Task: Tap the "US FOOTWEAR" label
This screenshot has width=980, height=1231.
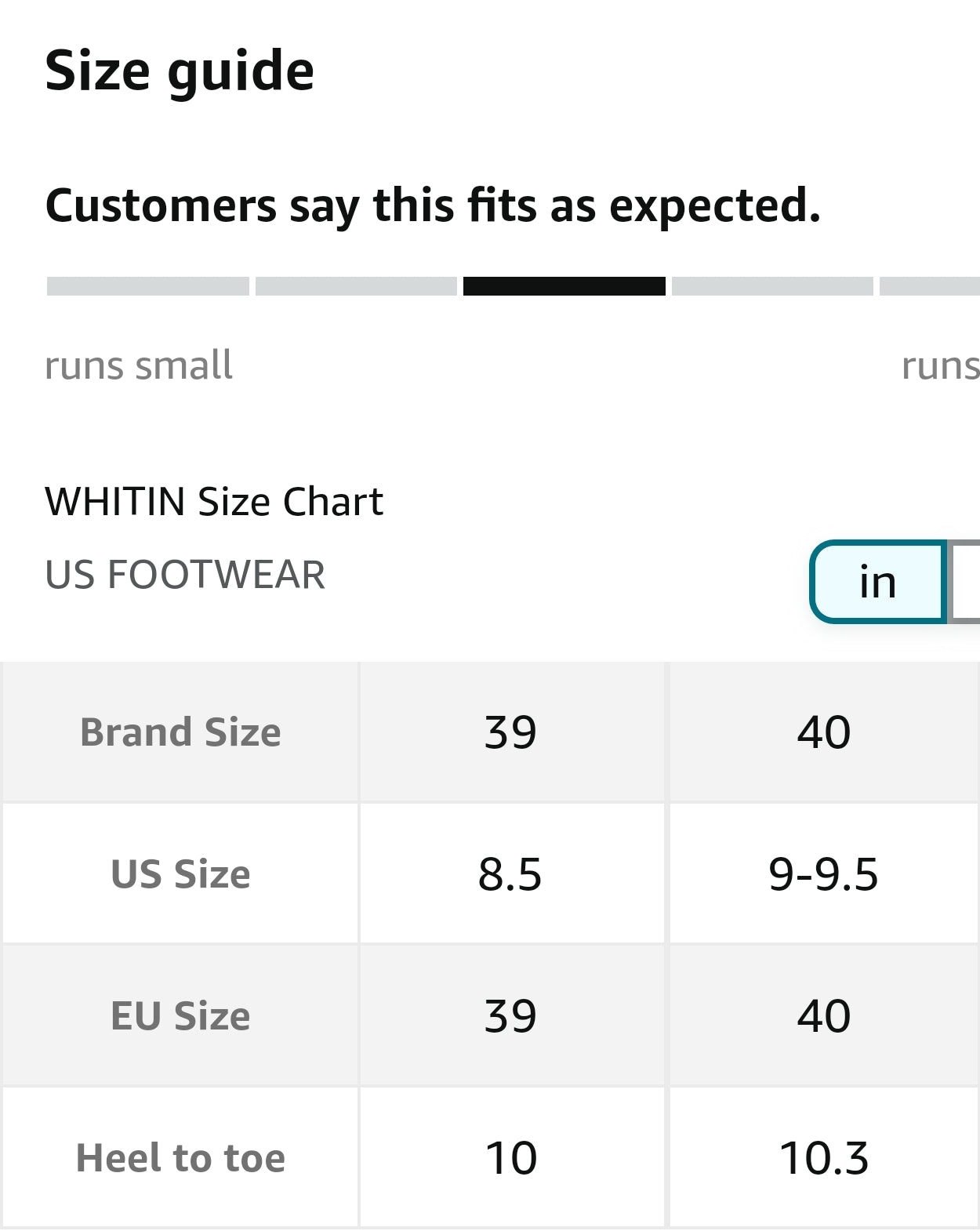Action: coord(185,575)
